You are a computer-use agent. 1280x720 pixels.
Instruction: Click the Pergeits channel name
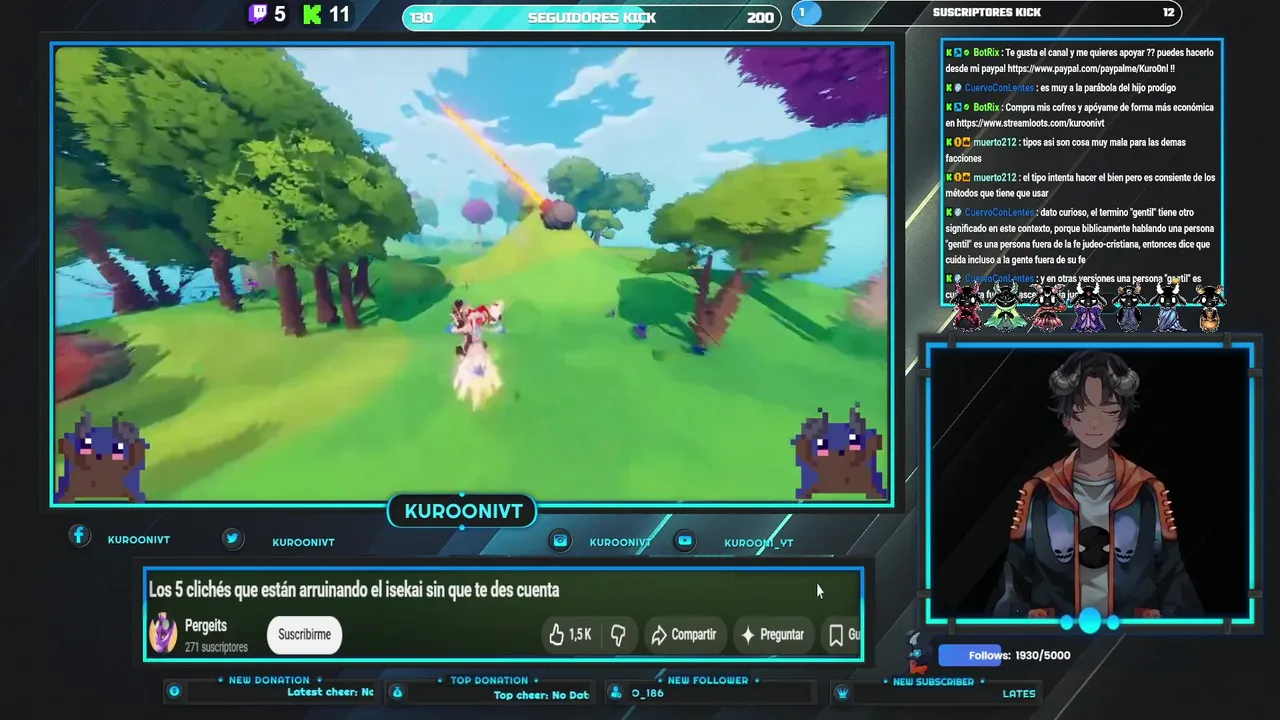pyautogui.click(x=206, y=626)
